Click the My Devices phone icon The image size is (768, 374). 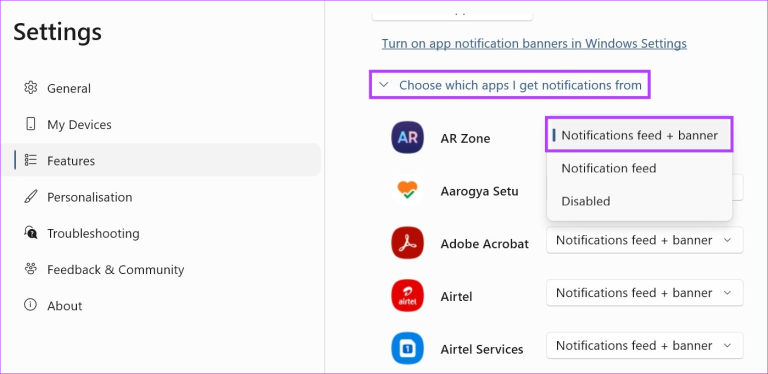point(30,124)
